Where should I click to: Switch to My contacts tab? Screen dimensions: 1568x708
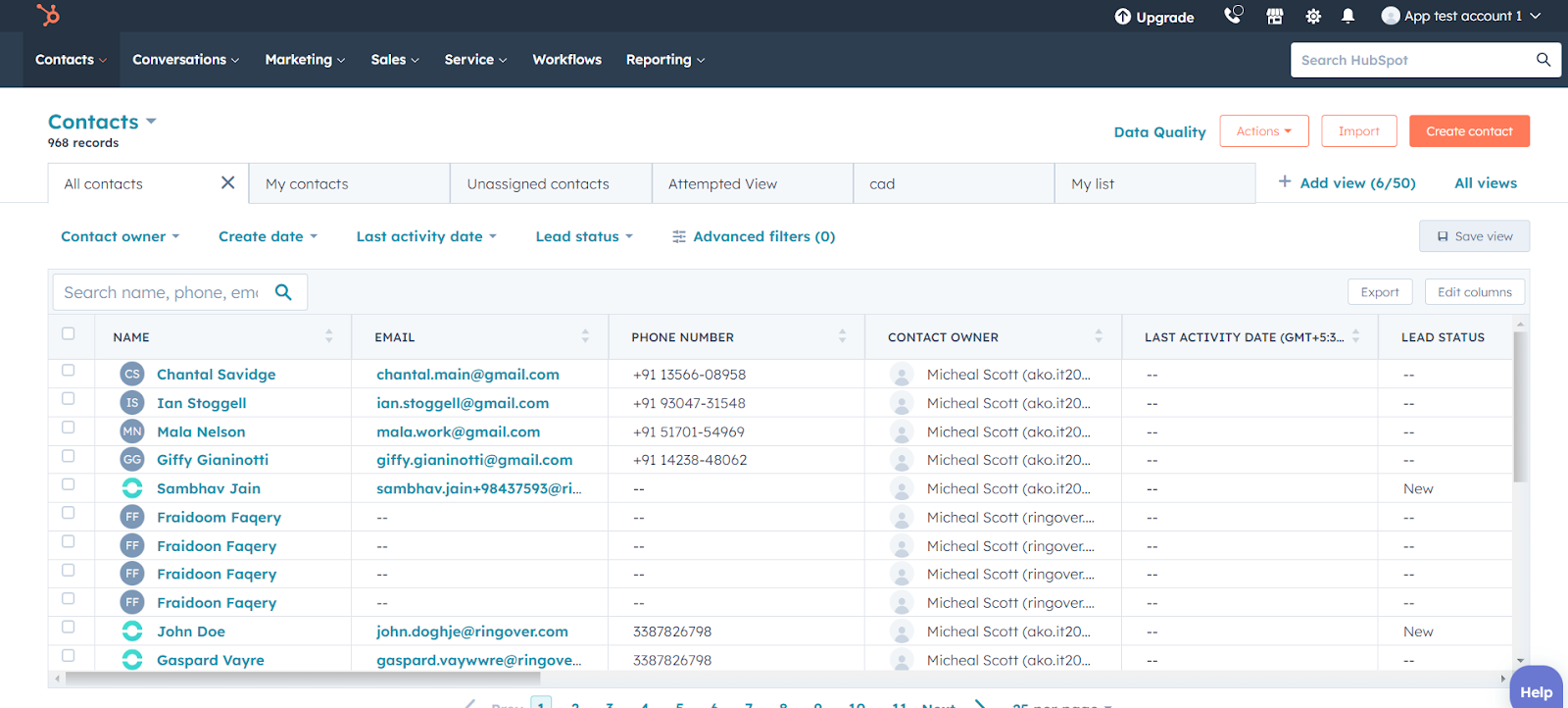click(350, 183)
